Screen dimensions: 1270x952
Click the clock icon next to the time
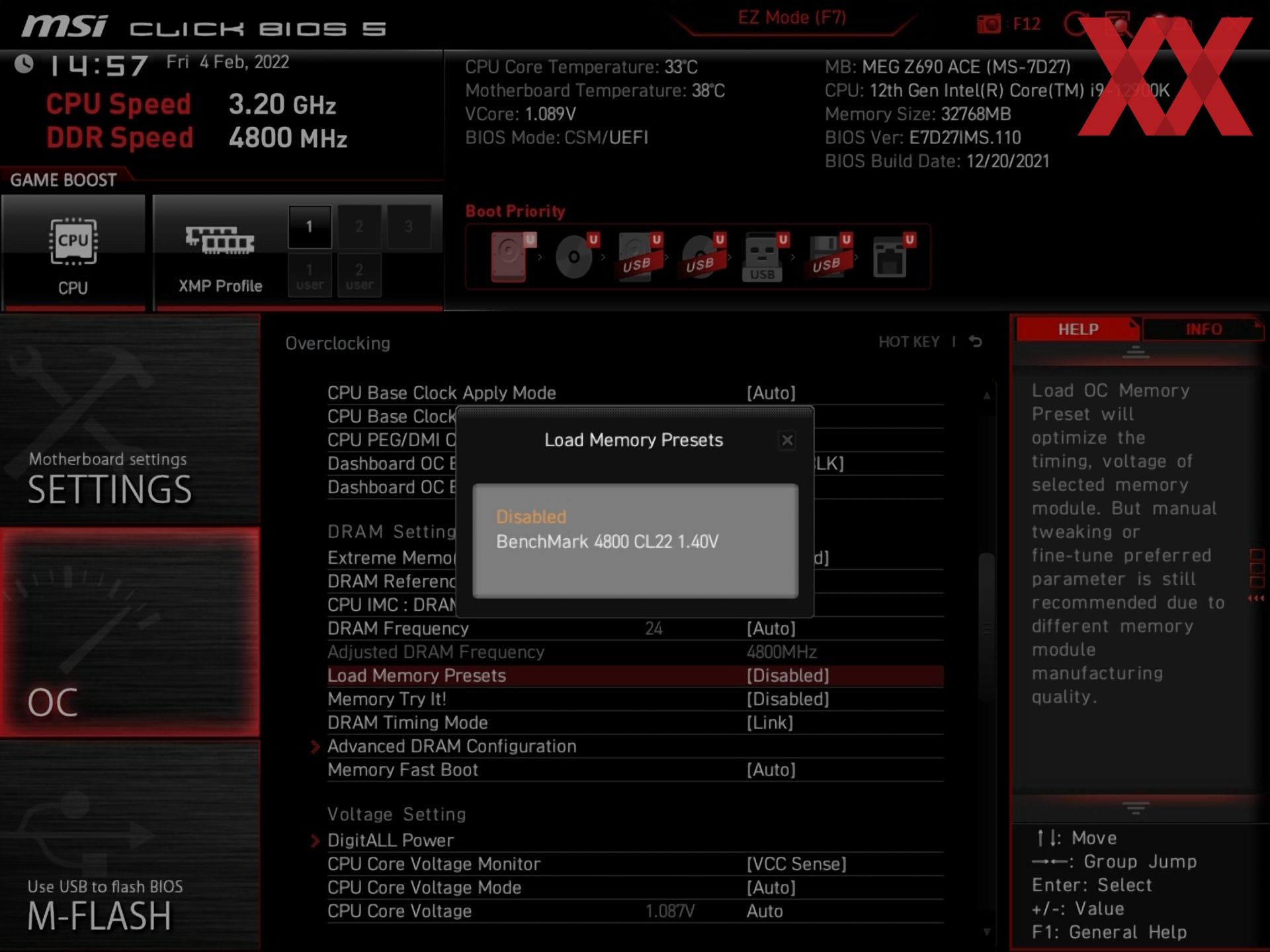click(x=24, y=64)
